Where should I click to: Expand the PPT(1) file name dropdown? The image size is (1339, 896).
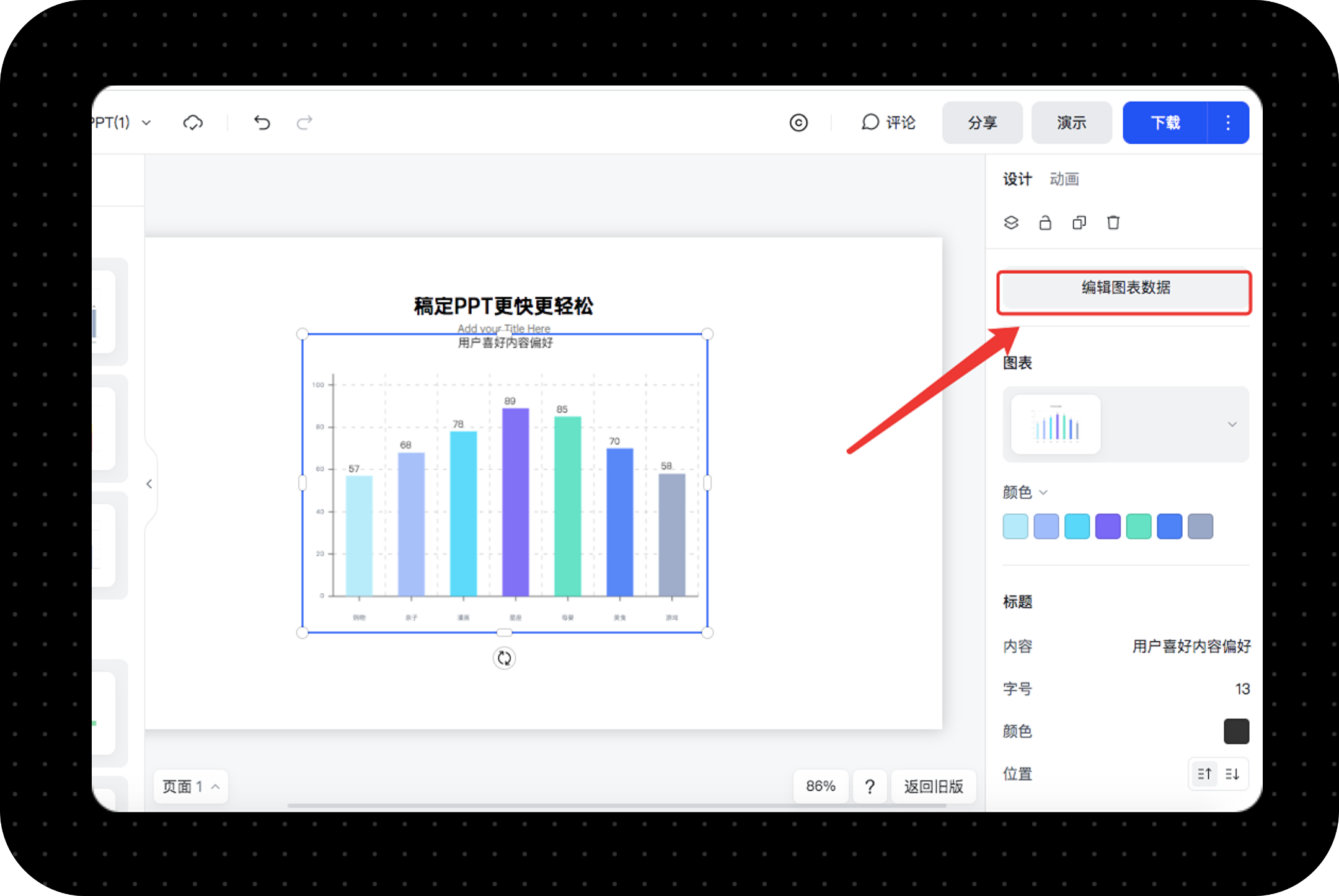[147, 123]
